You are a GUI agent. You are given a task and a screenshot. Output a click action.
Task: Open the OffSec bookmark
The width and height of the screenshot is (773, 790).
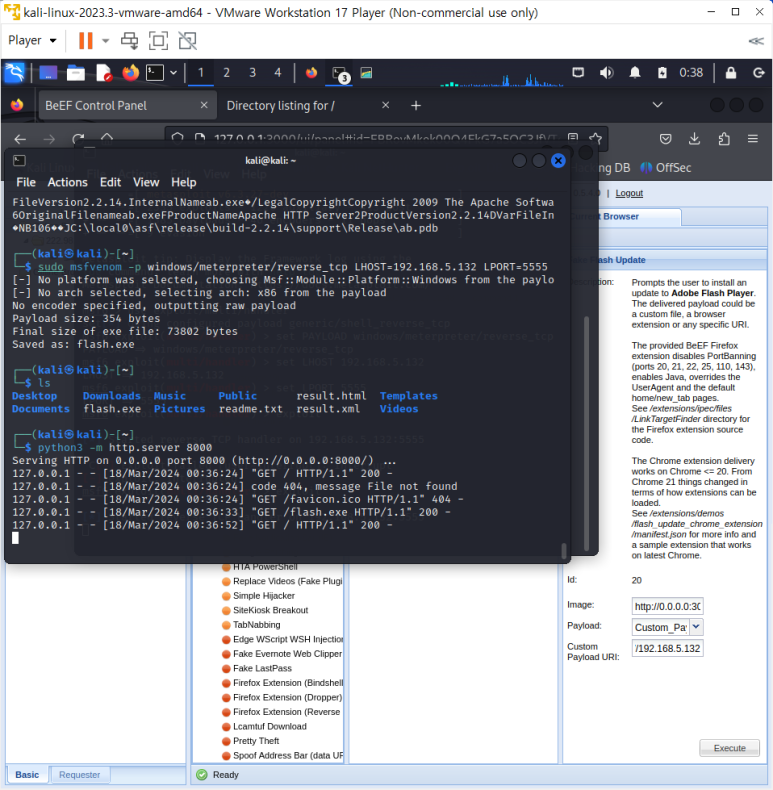[666, 168]
